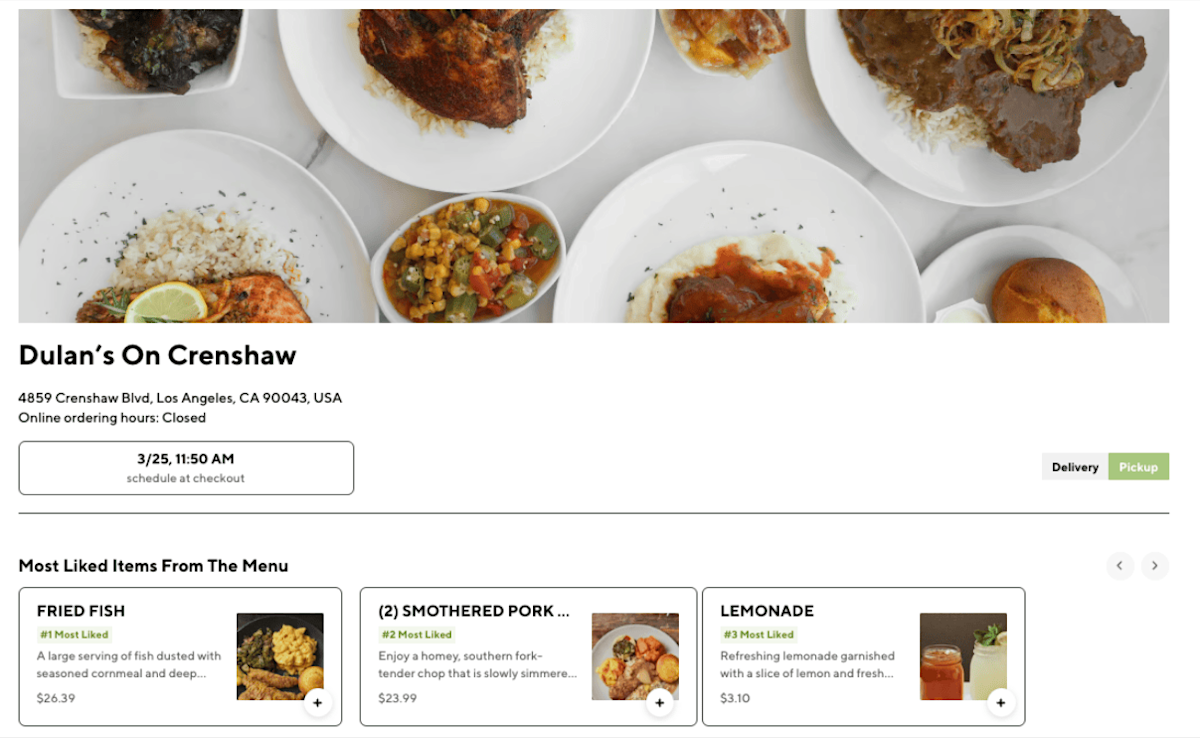This screenshot has width=1200, height=738.
Task: Click the restaurant food banner image
Action: coord(594,166)
